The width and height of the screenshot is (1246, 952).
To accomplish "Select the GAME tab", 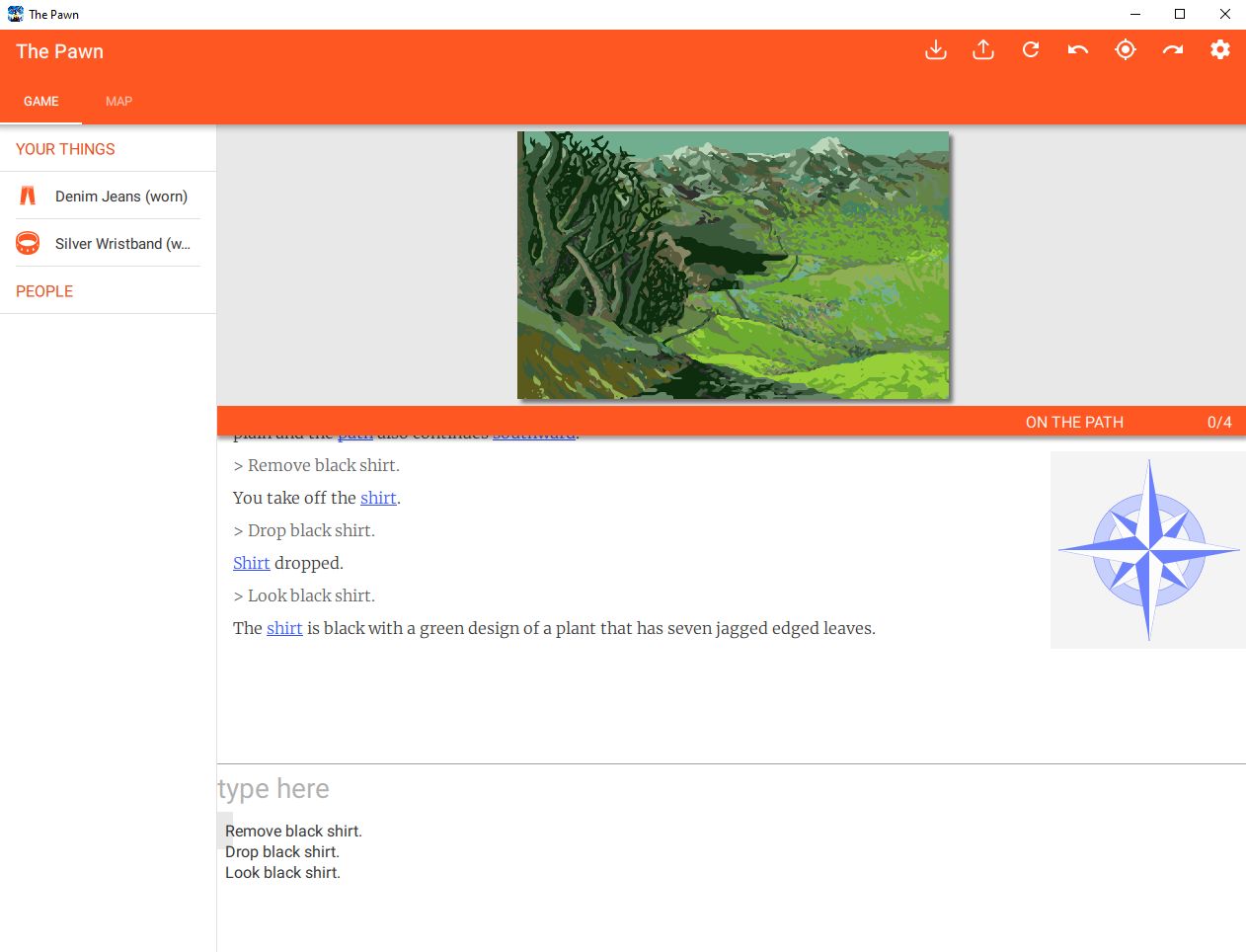I will 41,101.
